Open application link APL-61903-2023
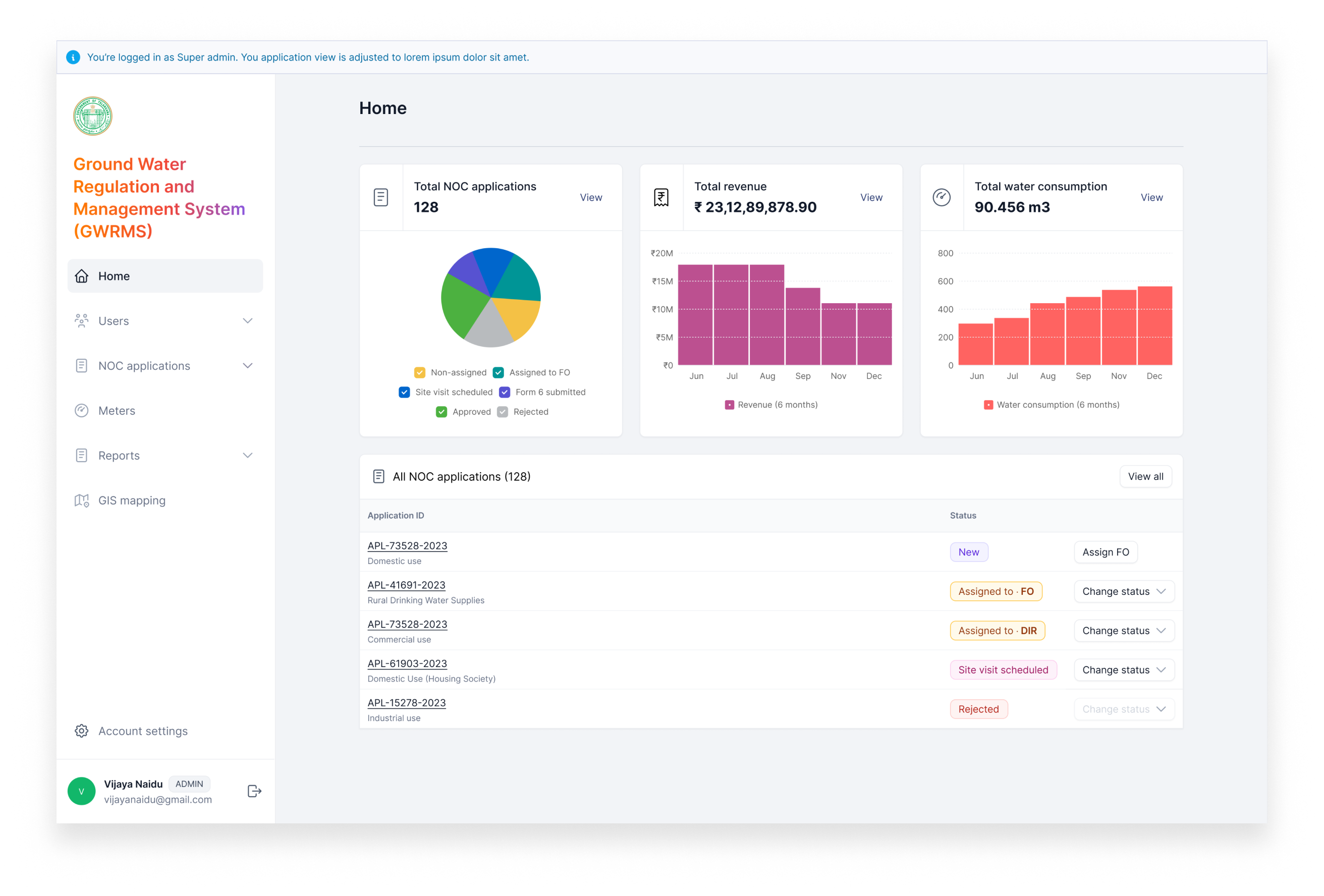Screen dimensions: 1324x896 click(407, 663)
